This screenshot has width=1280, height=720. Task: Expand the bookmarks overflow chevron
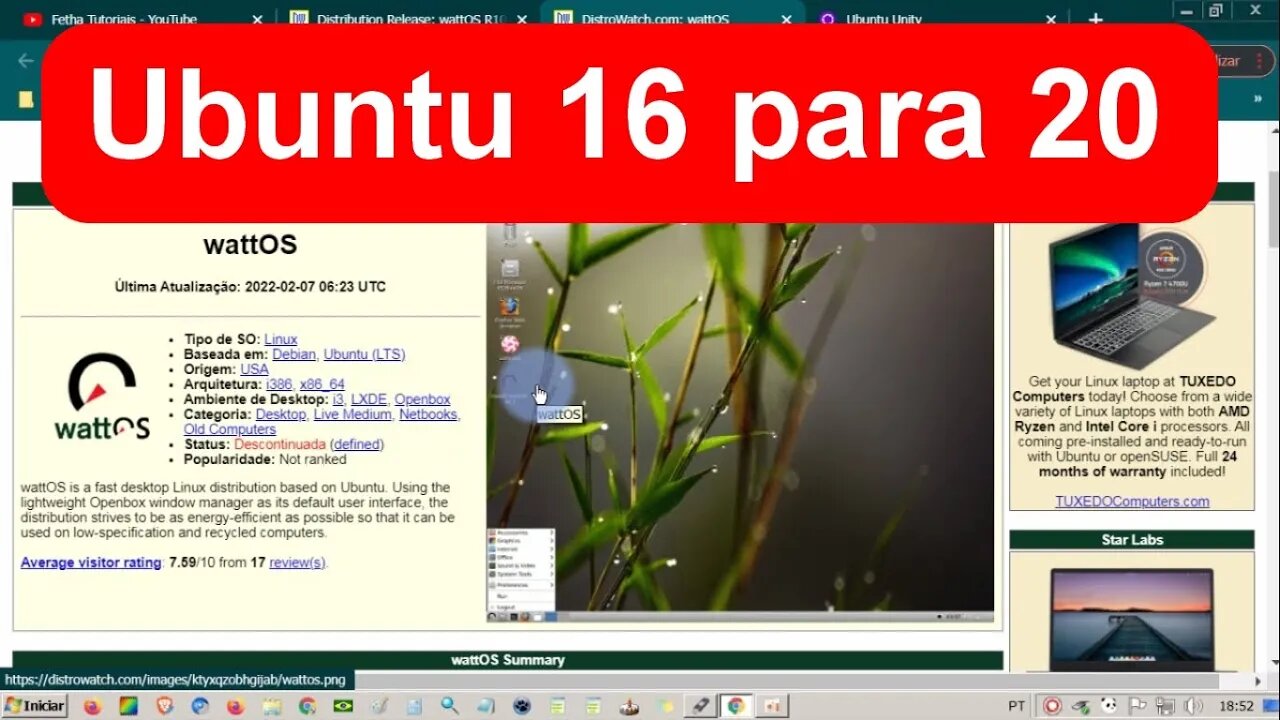pyautogui.click(x=1257, y=99)
